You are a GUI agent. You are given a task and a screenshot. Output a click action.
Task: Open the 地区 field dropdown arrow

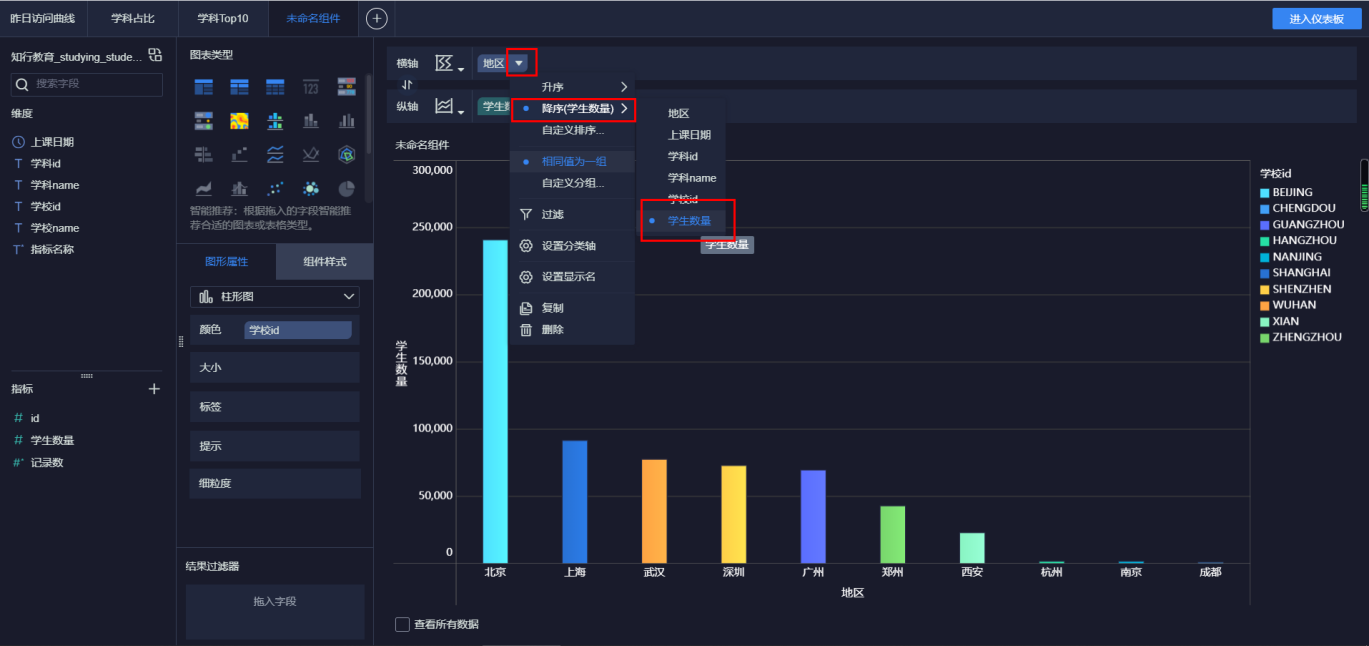[519, 63]
